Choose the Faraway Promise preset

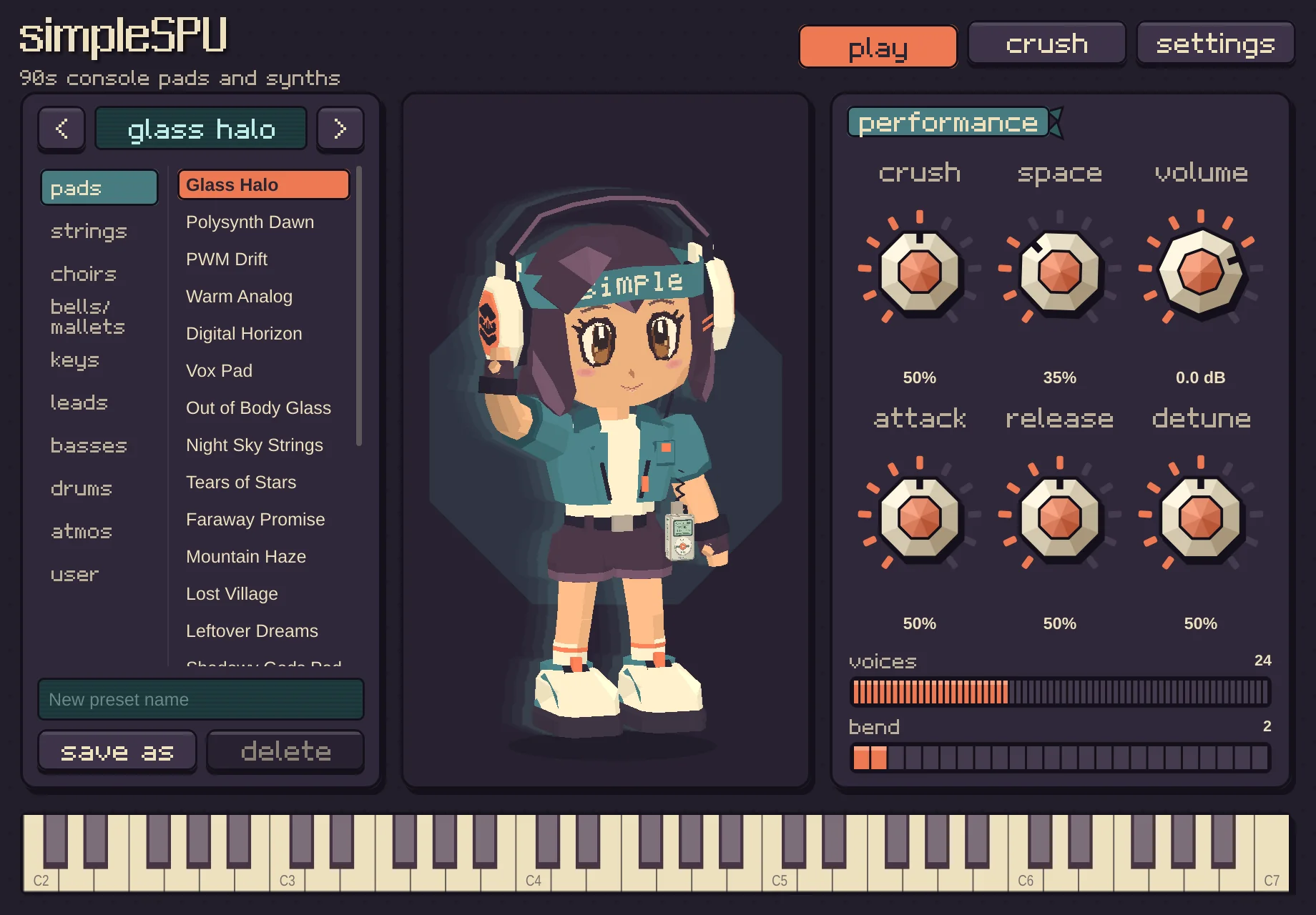[x=264, y=519]
